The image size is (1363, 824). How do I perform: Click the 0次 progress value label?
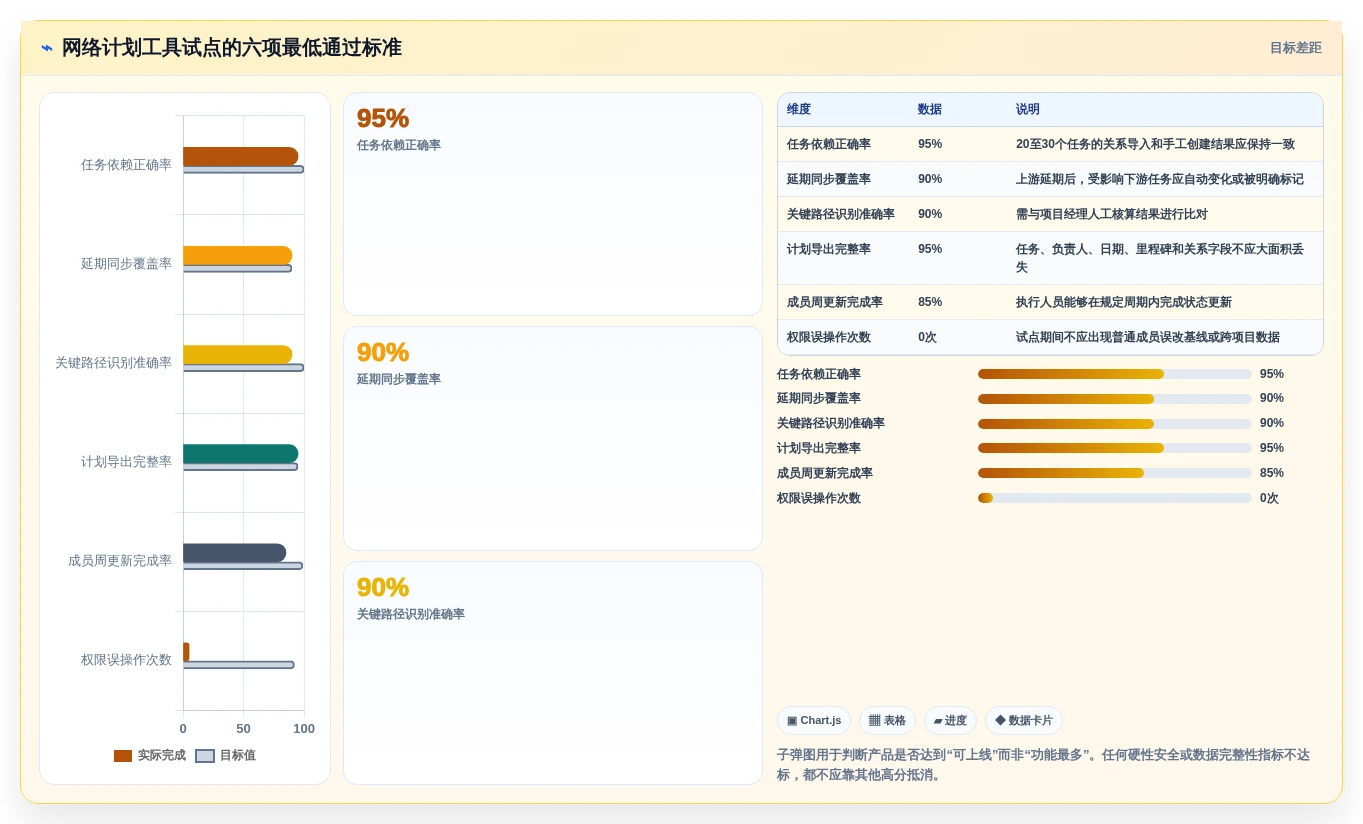1269,498
